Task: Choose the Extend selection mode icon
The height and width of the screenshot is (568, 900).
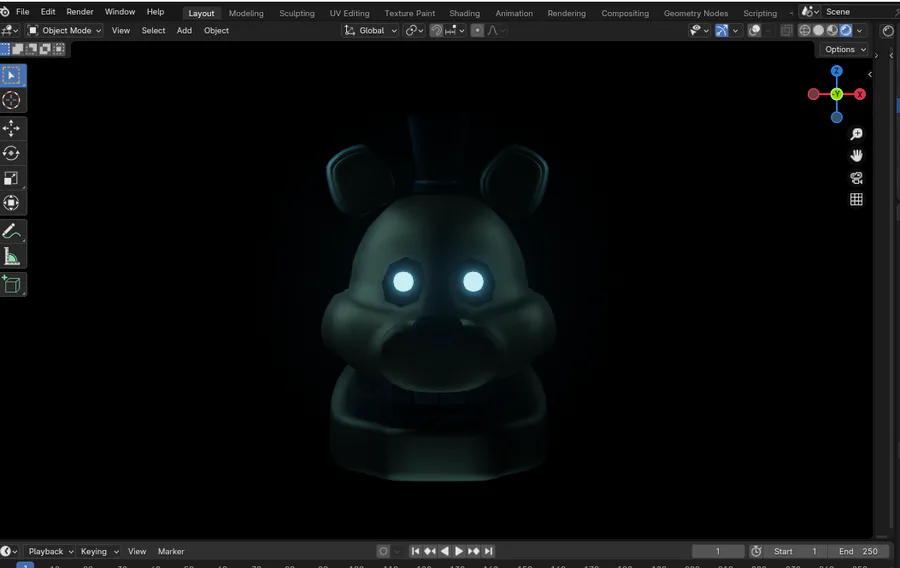Action: 18,49
